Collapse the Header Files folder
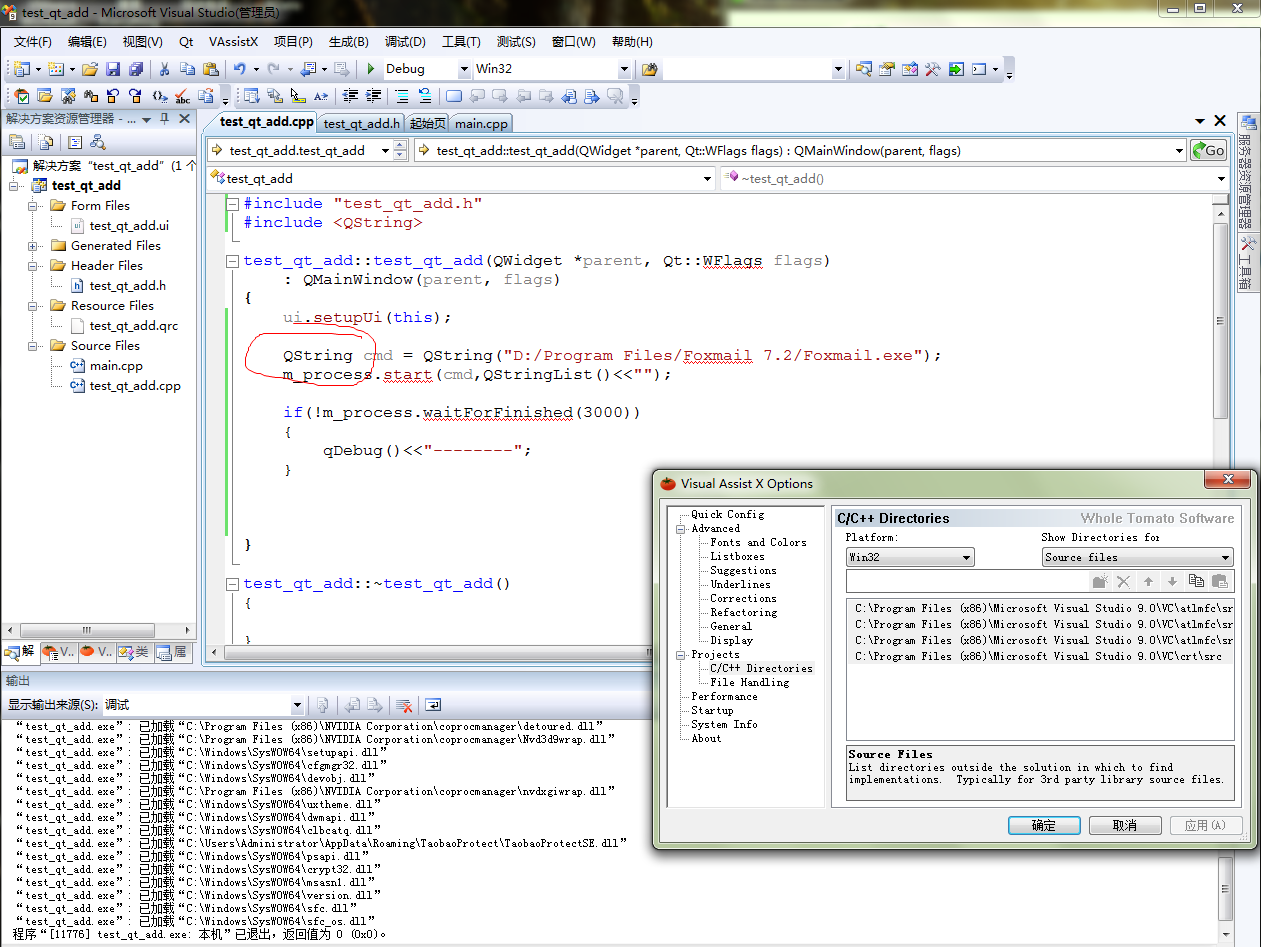 coord(33,266)
